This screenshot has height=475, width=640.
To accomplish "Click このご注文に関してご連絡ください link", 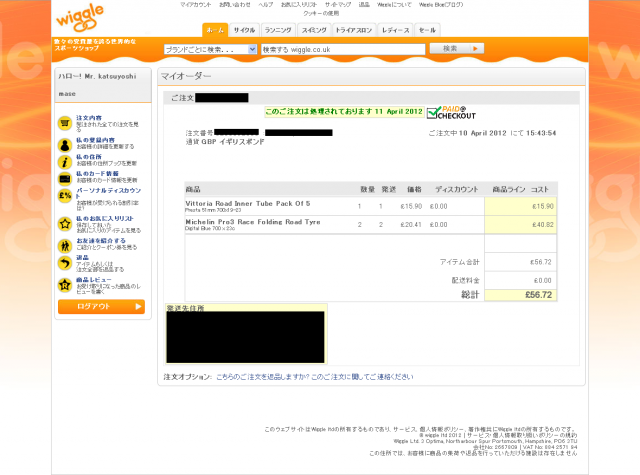I will (x=362, y=377).
